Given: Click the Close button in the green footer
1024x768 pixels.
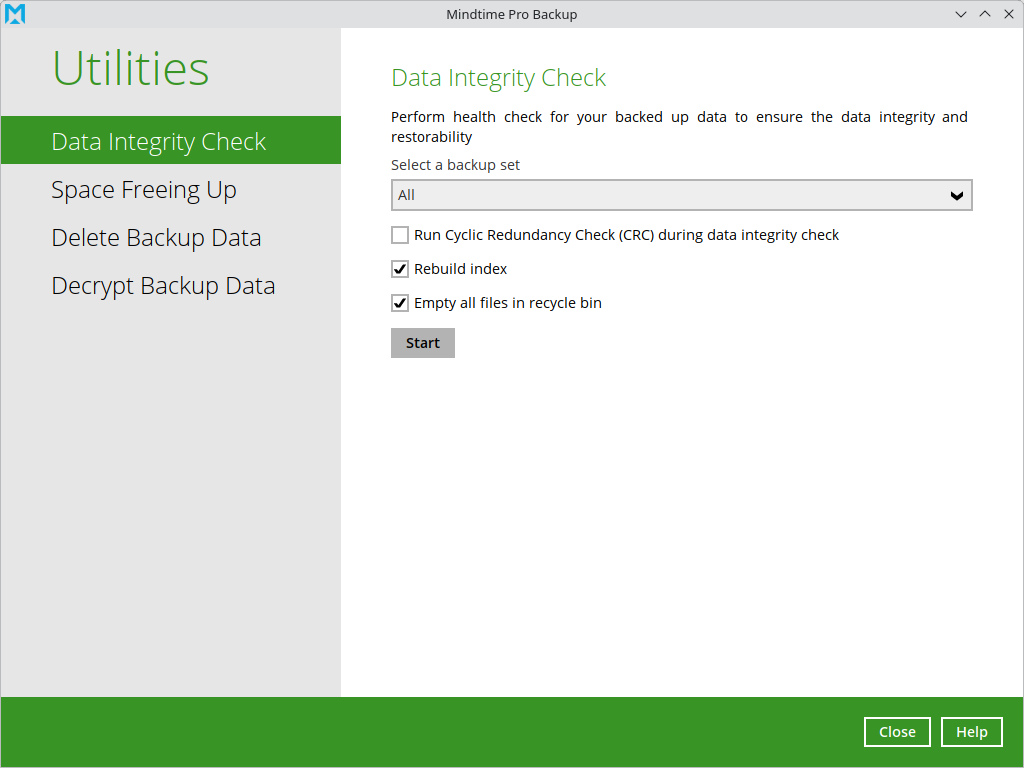Looking at the screenshot, I should tap(897, 732).
